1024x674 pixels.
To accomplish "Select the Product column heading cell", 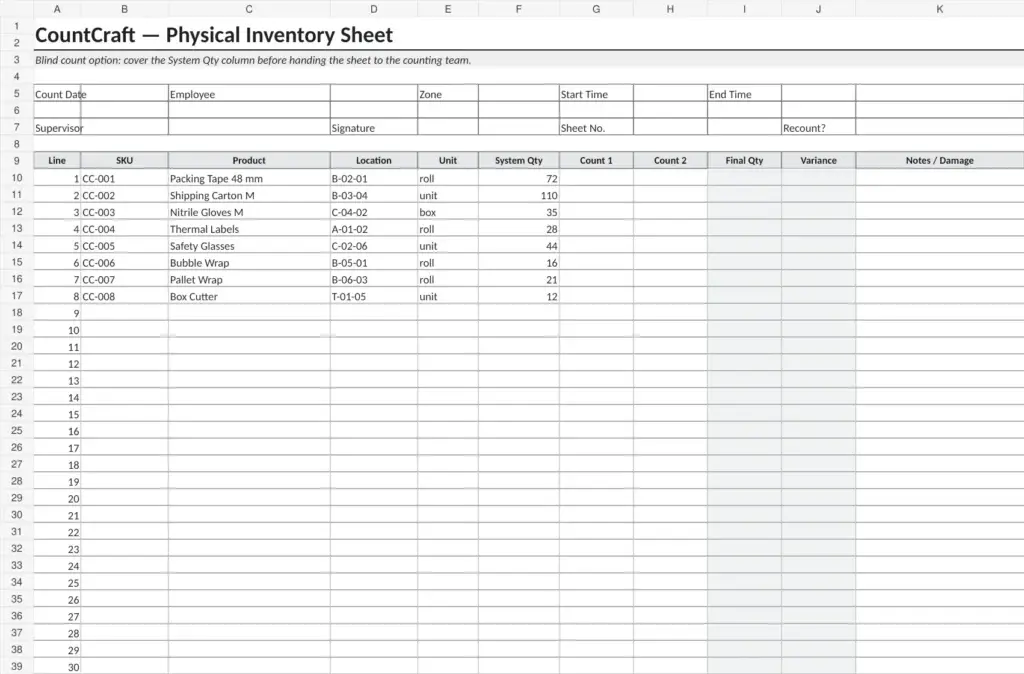I will tap(249, 160).
